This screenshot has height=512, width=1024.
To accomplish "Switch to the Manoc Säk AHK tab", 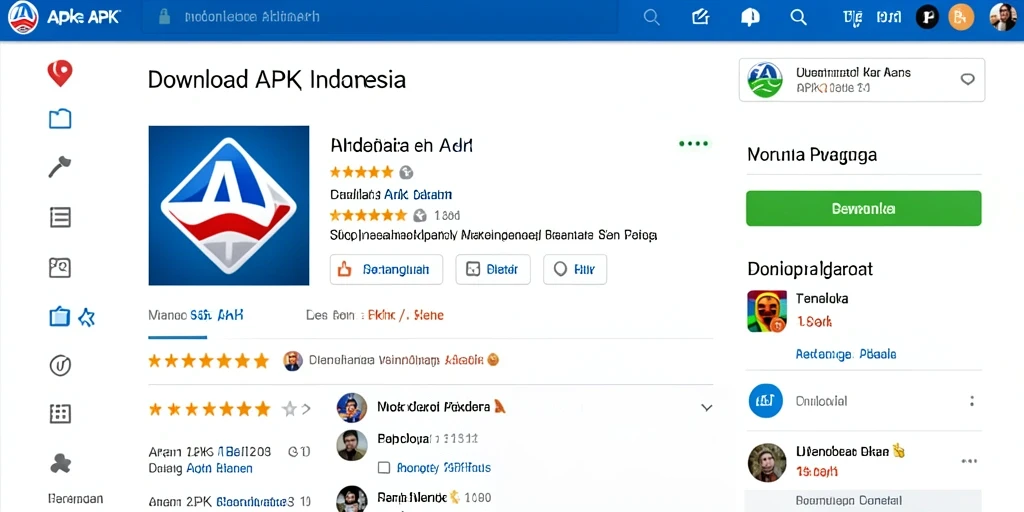I will (196, 315).
